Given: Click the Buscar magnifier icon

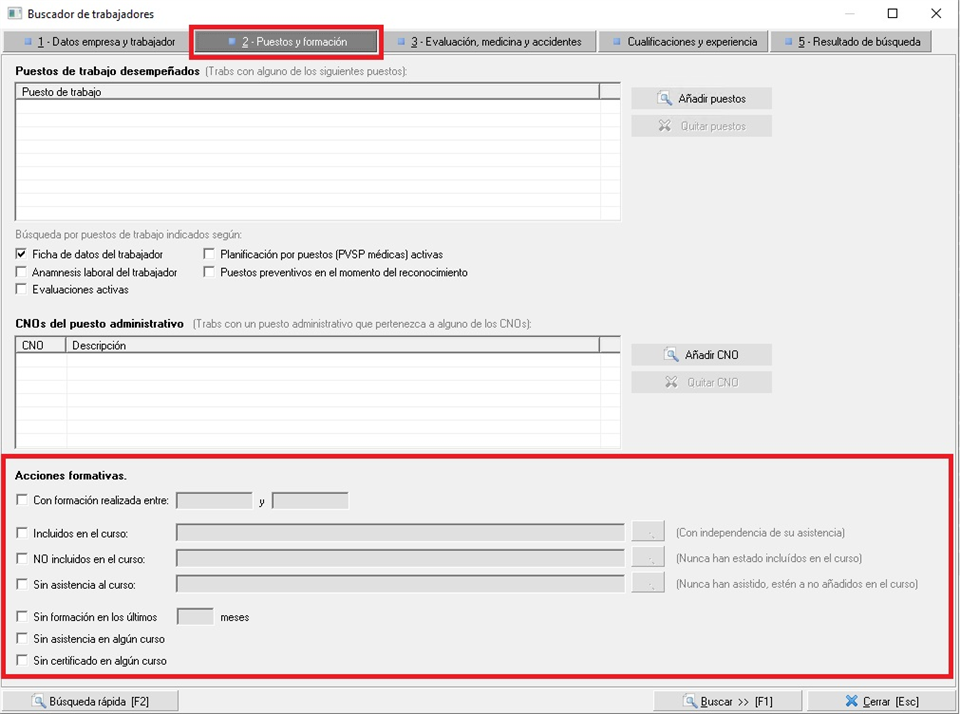Looking at the screenshot, I should (x=689, y=702).
